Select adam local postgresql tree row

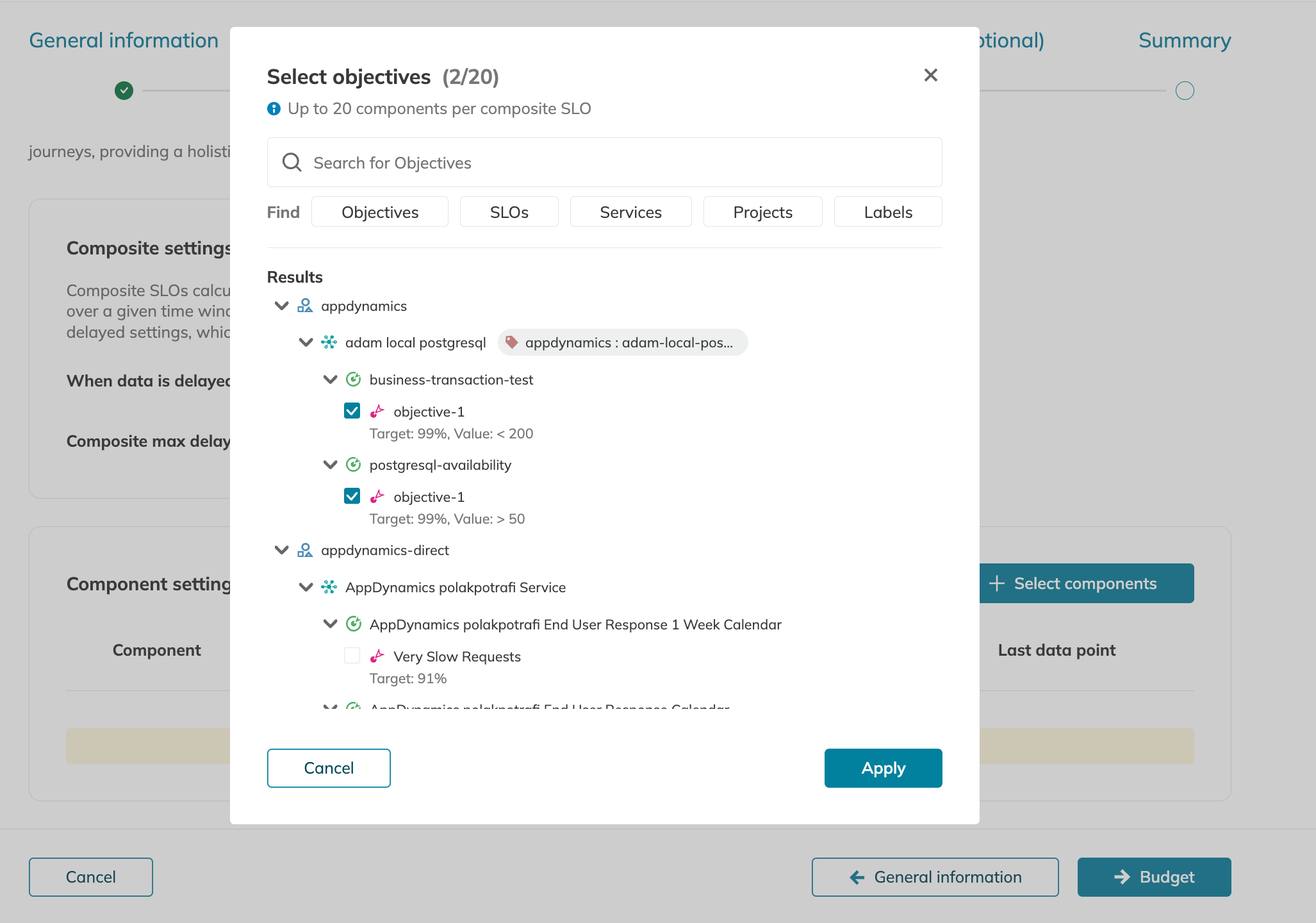click(416, 342)
